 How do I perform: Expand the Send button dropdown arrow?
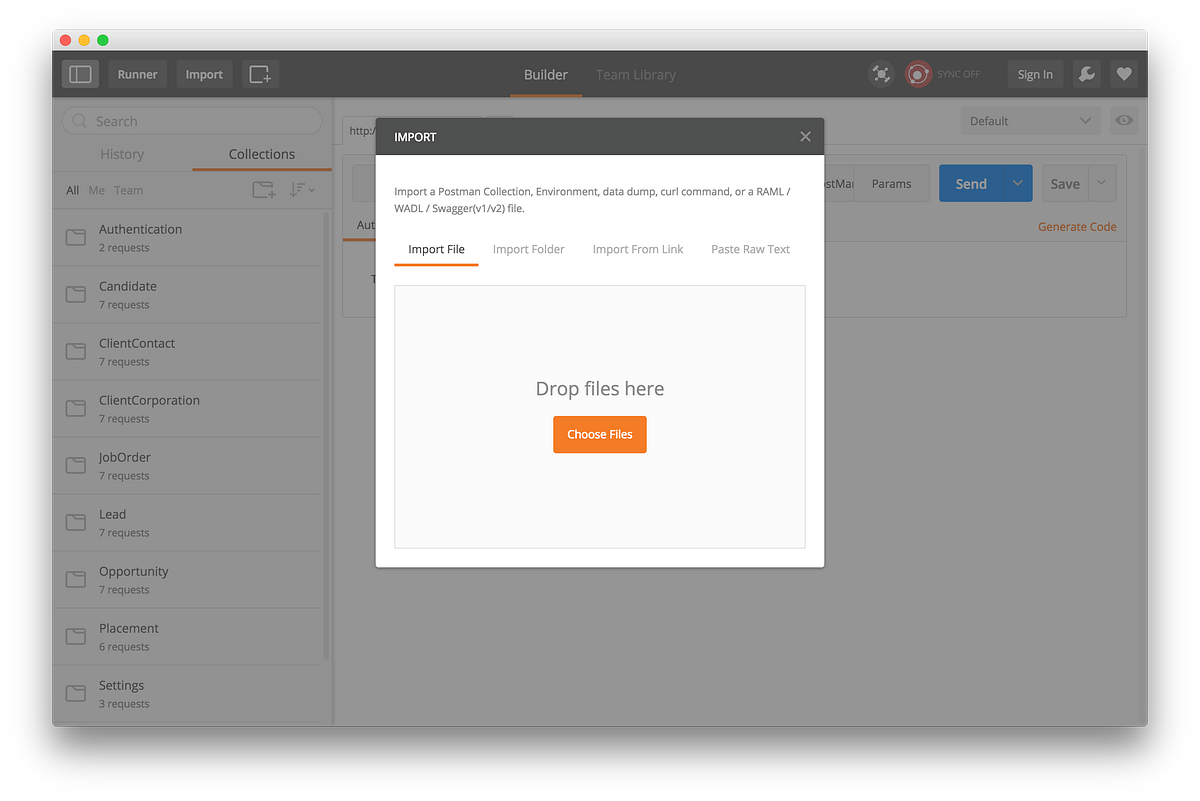pyautogui.click(x=1017, y=183)
